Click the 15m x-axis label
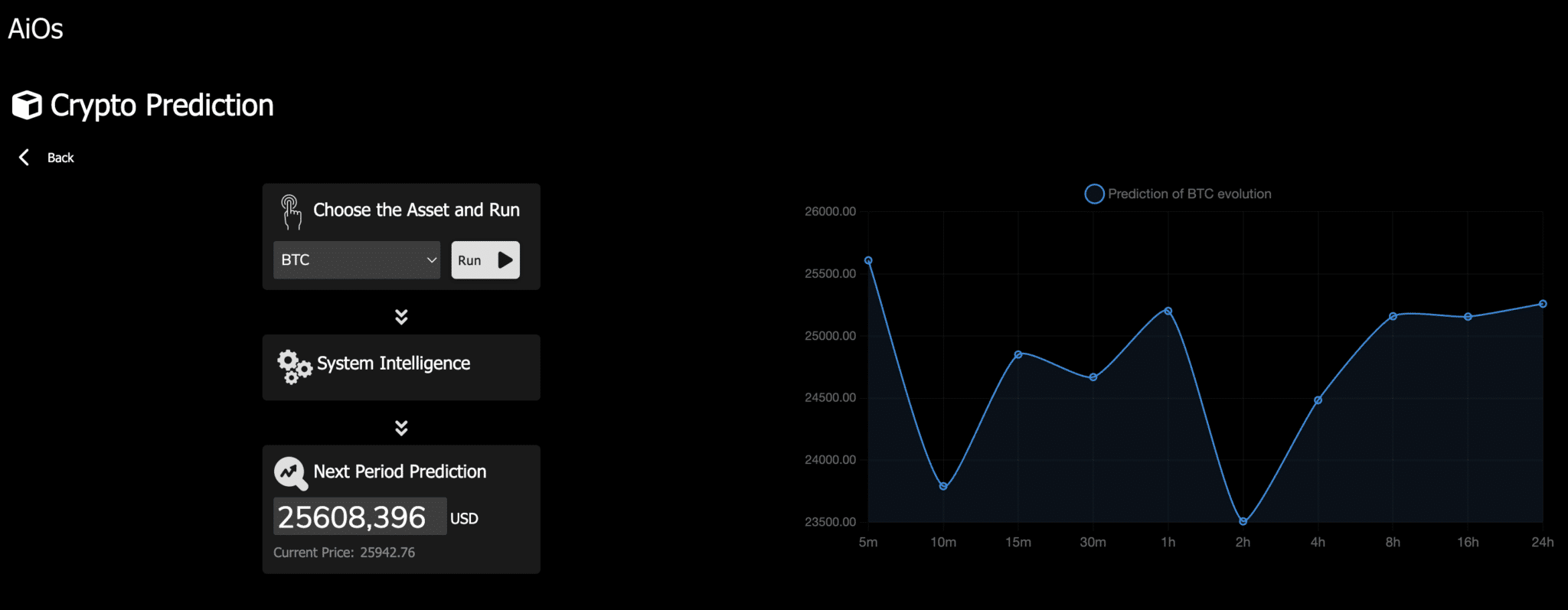Image resolution: width=1568 pixels, height=610 pixels. click(1018, 543)
